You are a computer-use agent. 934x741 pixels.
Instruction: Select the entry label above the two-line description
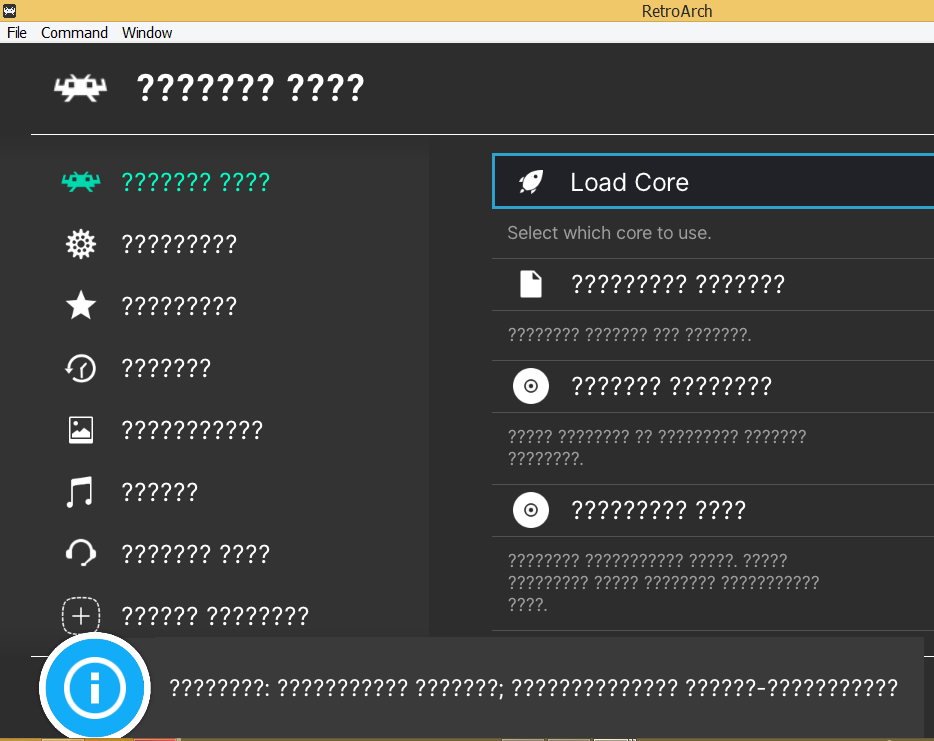(671, 386)
